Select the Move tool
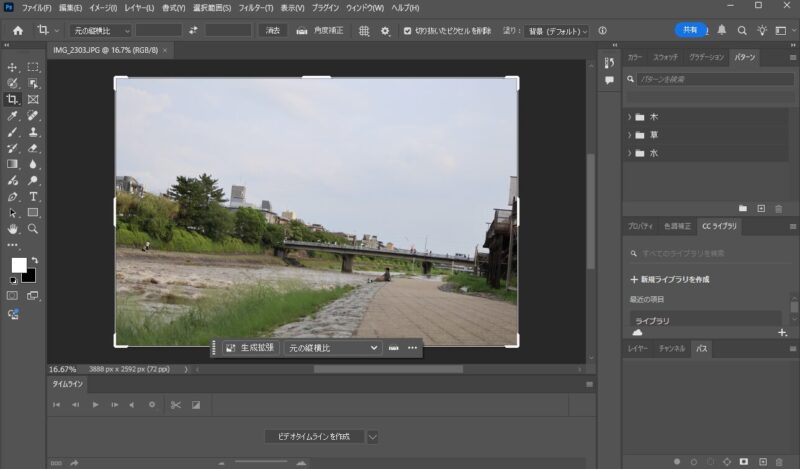Viewport: 800px width, 469px height. 12,67
